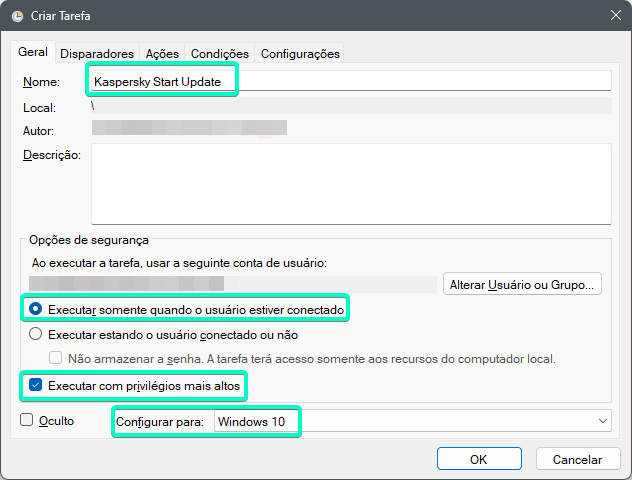
Task: Enable the Oculto checkbox
Action: [27, 420]
